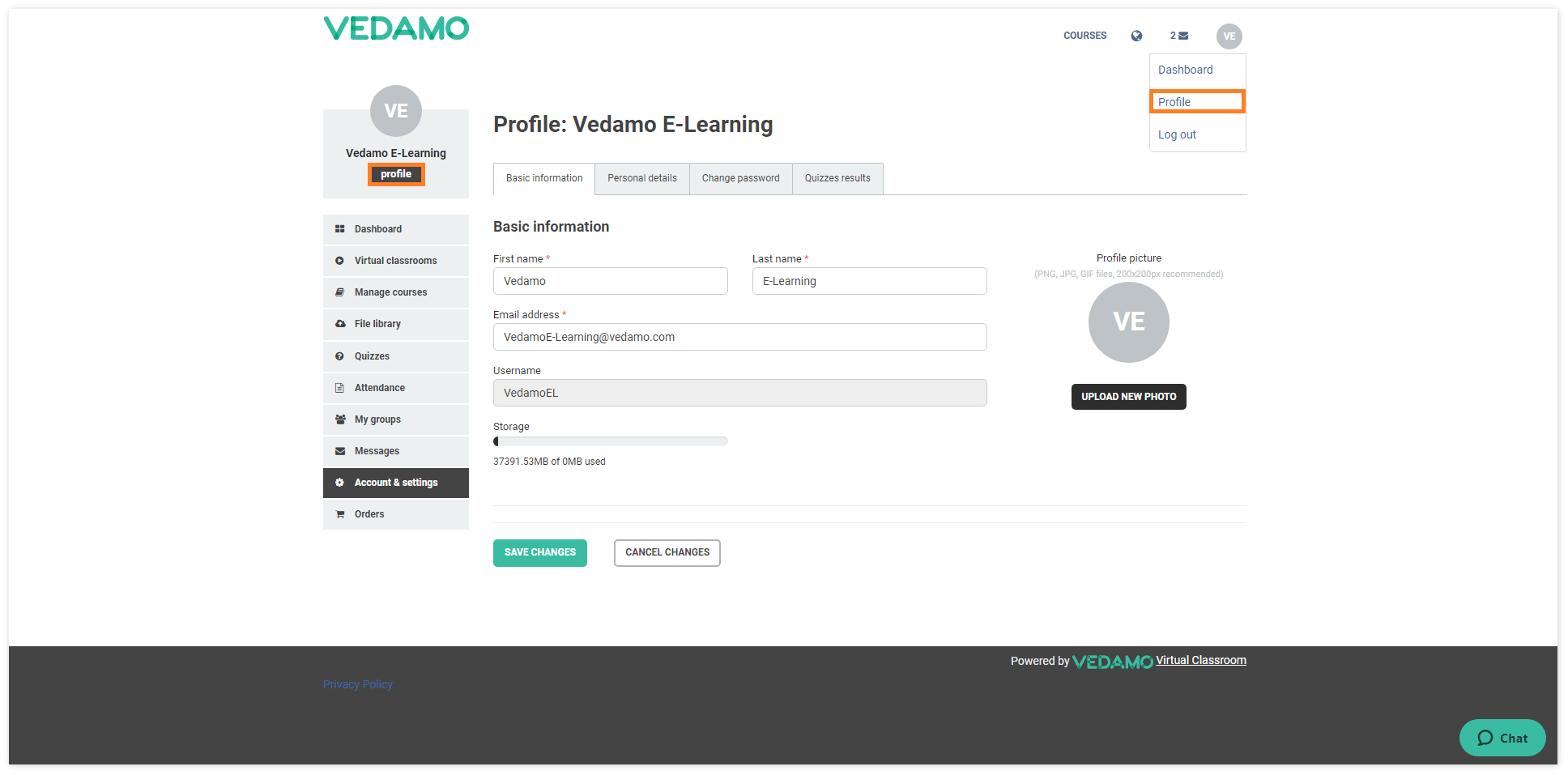Click the Orders shopping cart icon
The width and height of the screenshot is (1568, 775).
[x=340, y=514]
